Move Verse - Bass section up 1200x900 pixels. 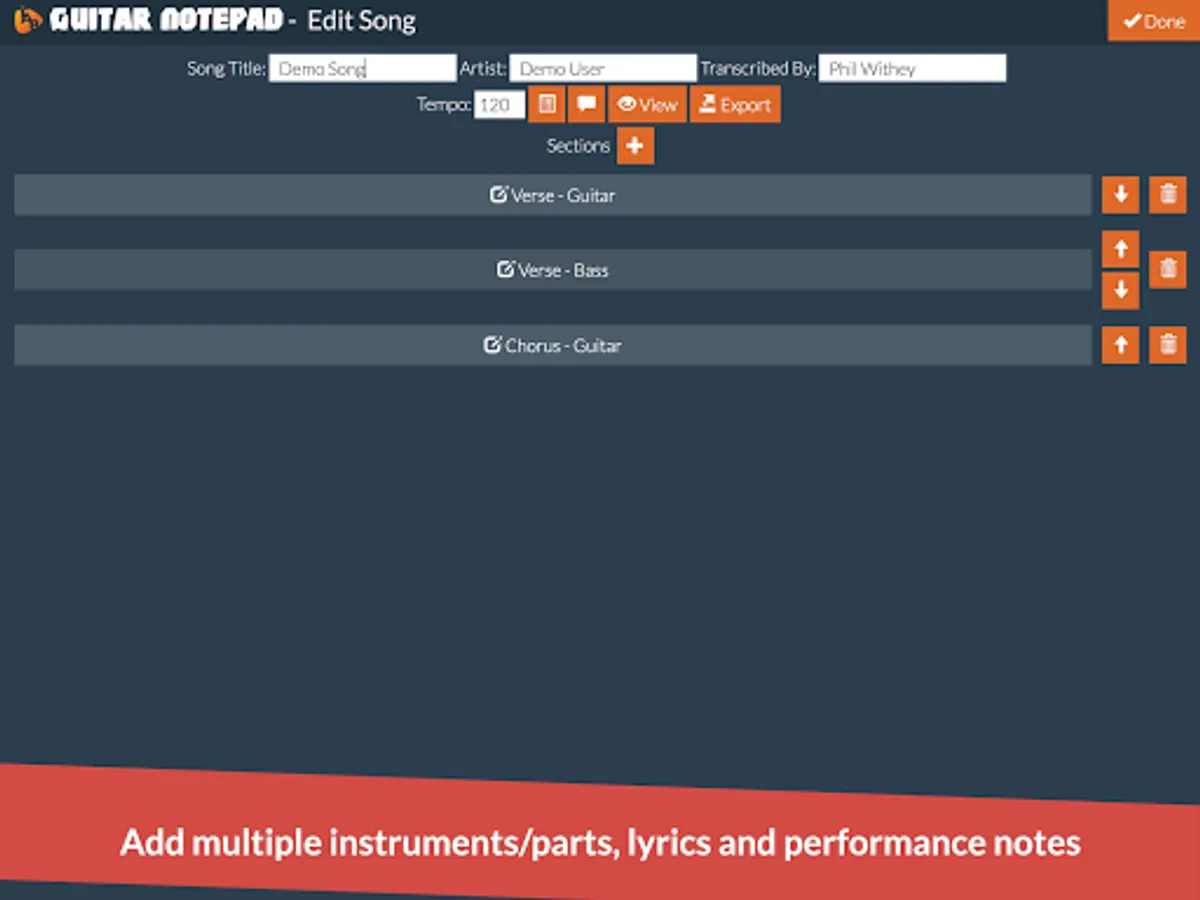(1120, 249)
